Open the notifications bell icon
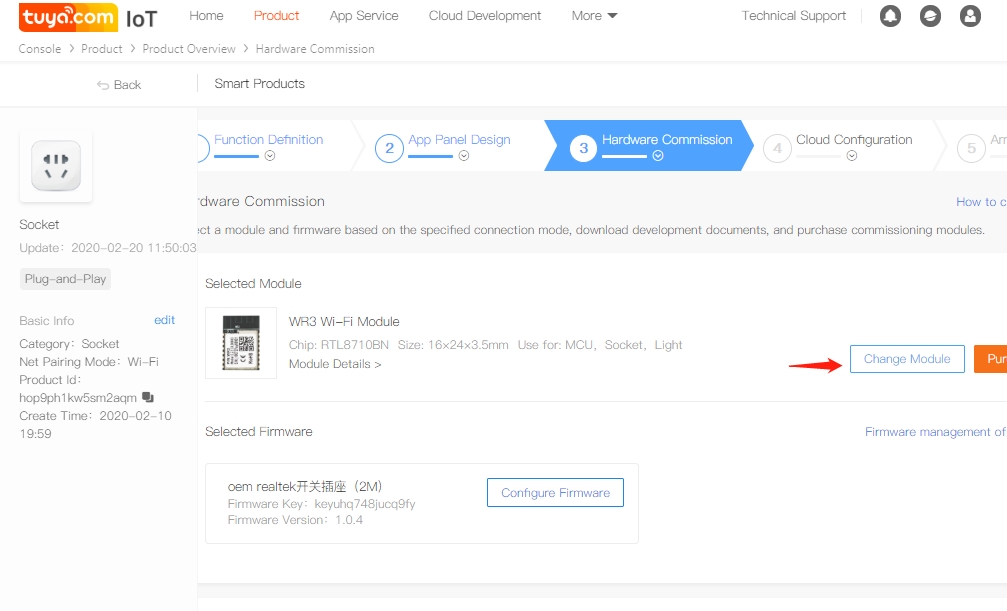The image size is (1007, 611). pyautogui.click(x=890, y=16)
